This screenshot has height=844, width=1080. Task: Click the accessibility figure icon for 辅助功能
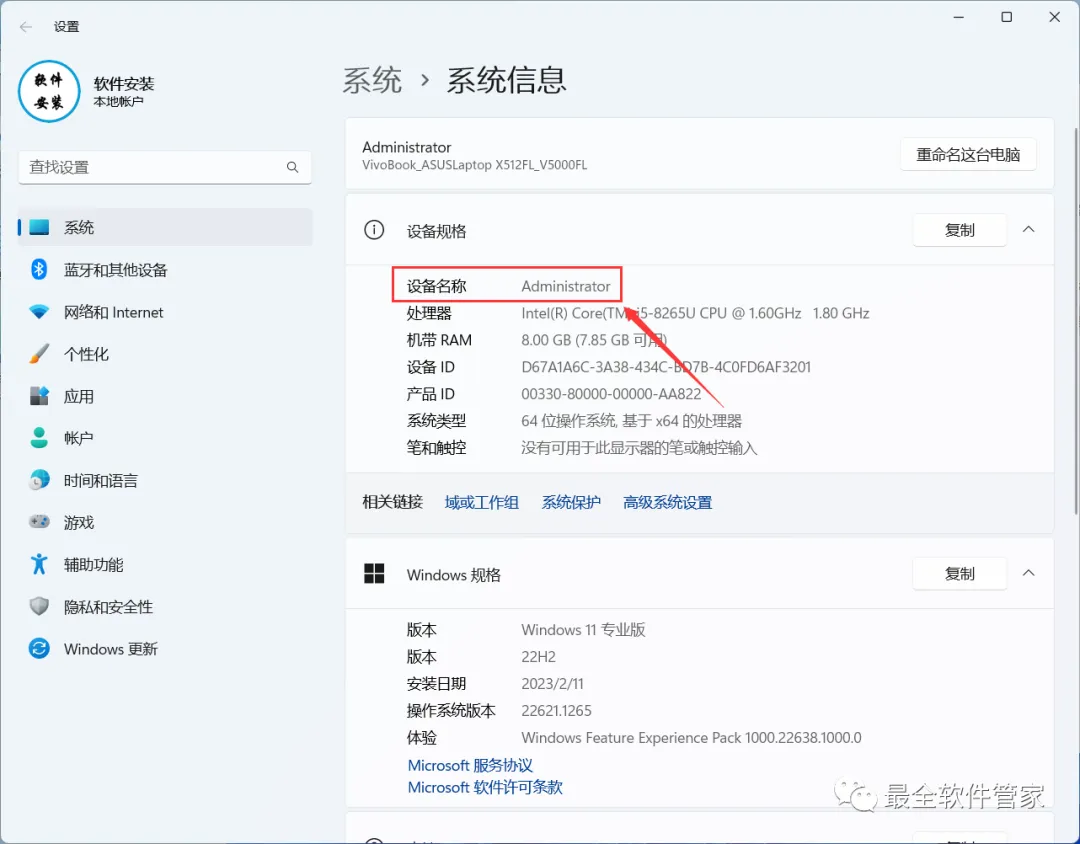click(39, 564)
